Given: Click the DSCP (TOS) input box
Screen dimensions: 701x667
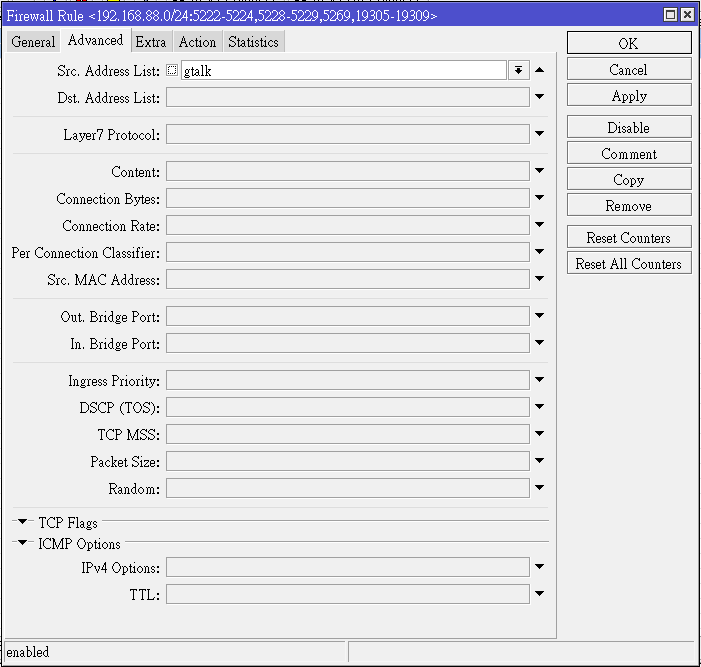Looking at the screenshot, I should (x=348, y=407).
